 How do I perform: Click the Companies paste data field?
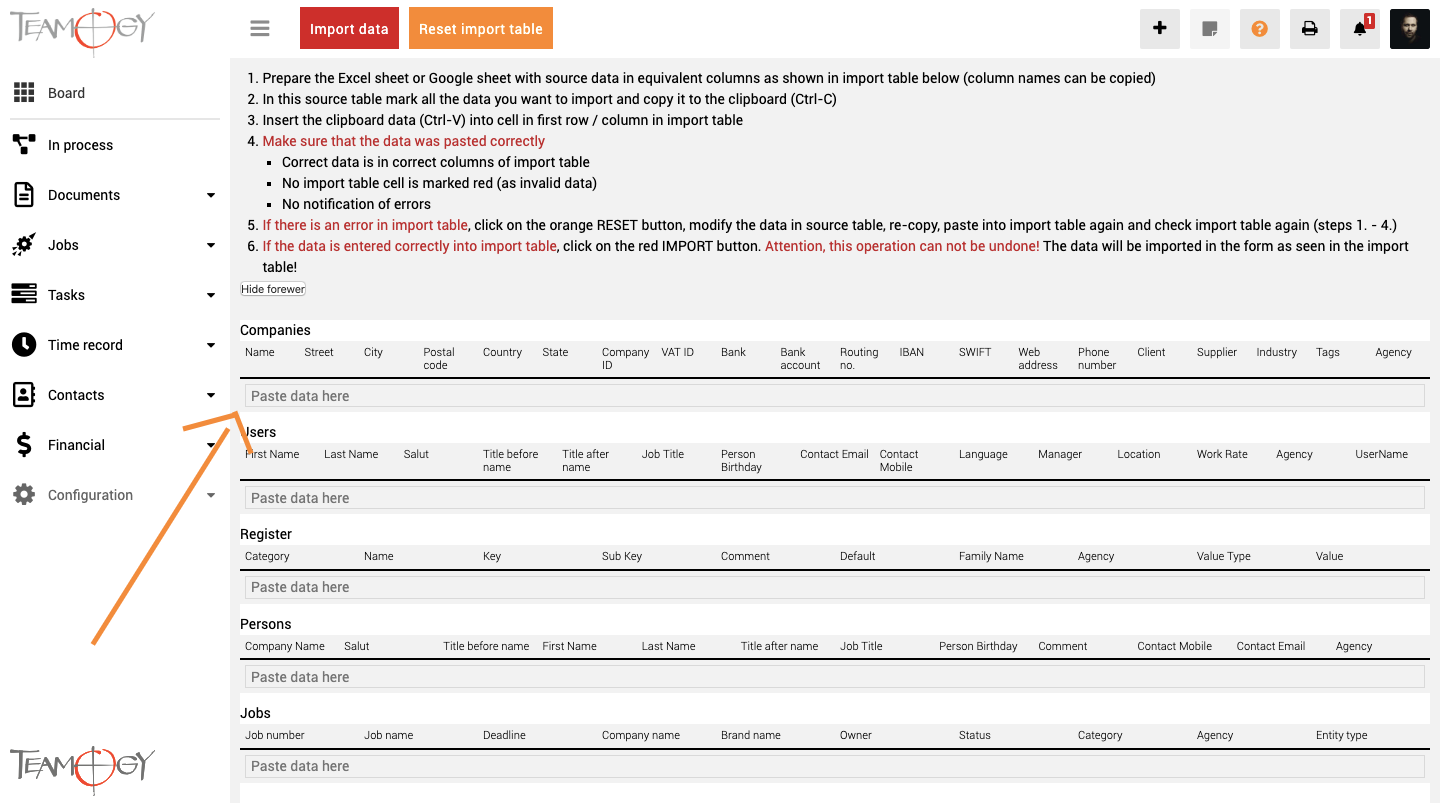coord(834,396)
